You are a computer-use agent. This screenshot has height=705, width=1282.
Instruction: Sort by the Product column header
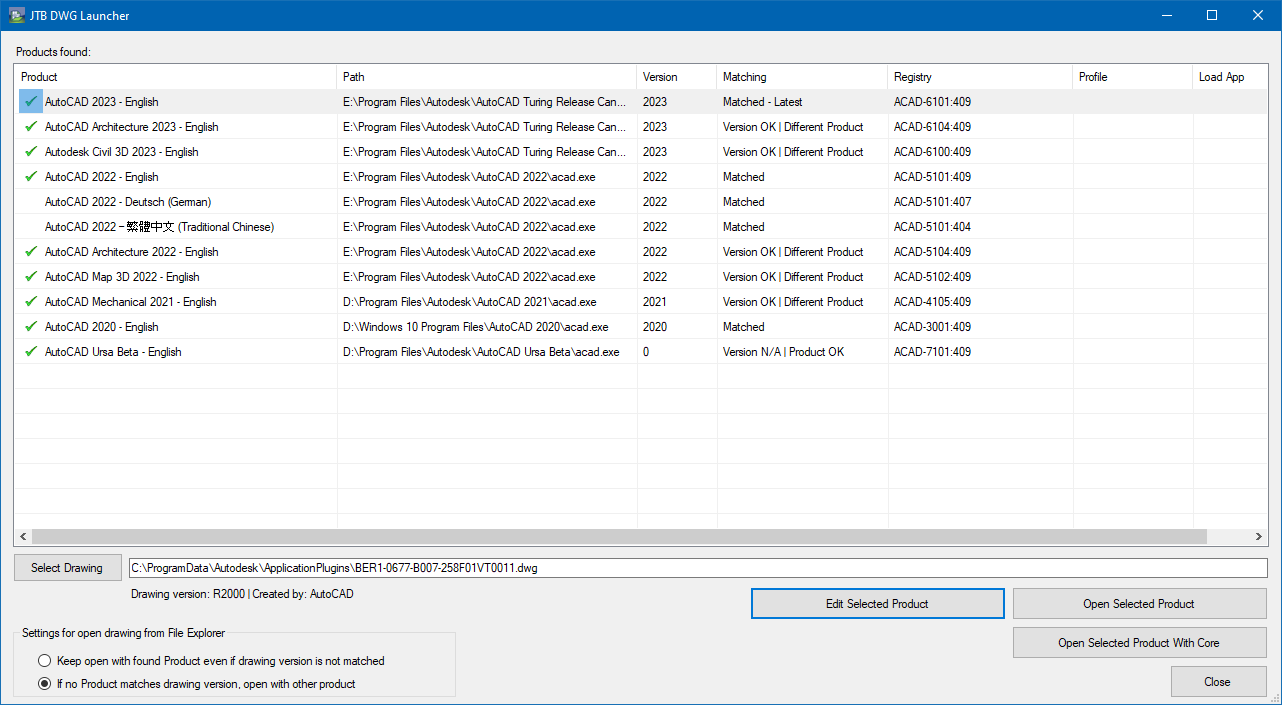175,77
